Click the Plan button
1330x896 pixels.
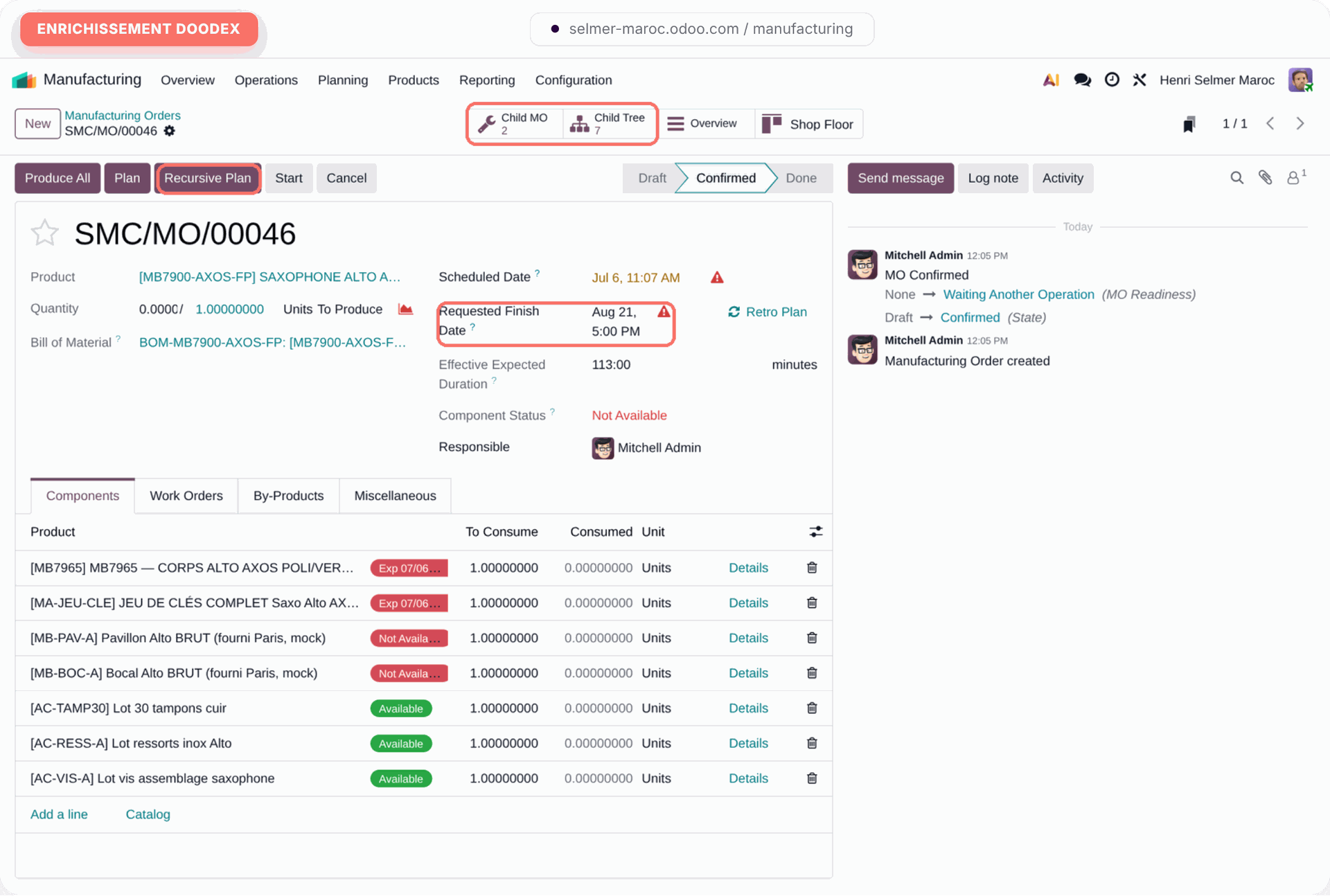click(x=127, y=178)
